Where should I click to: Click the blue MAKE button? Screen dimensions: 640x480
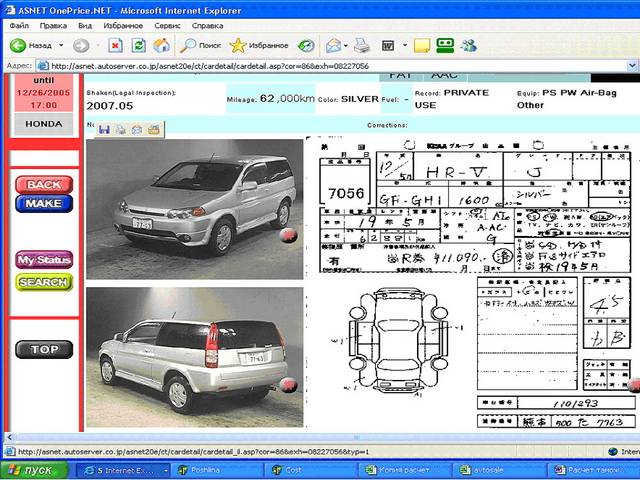point(44,203)
